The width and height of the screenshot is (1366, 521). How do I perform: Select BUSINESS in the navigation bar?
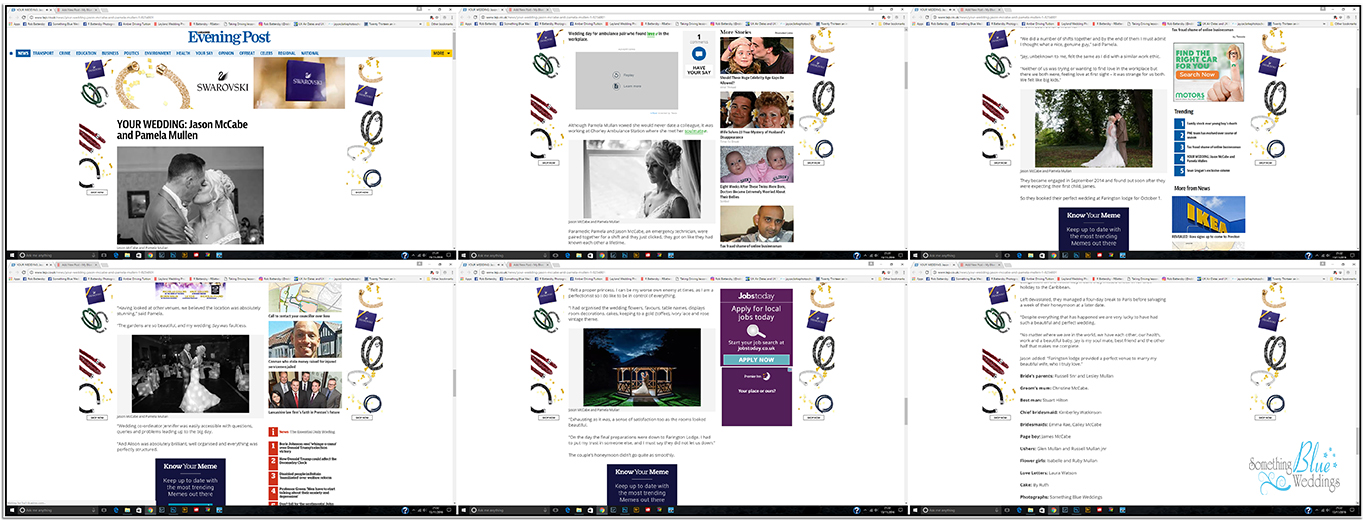(110, 53)
